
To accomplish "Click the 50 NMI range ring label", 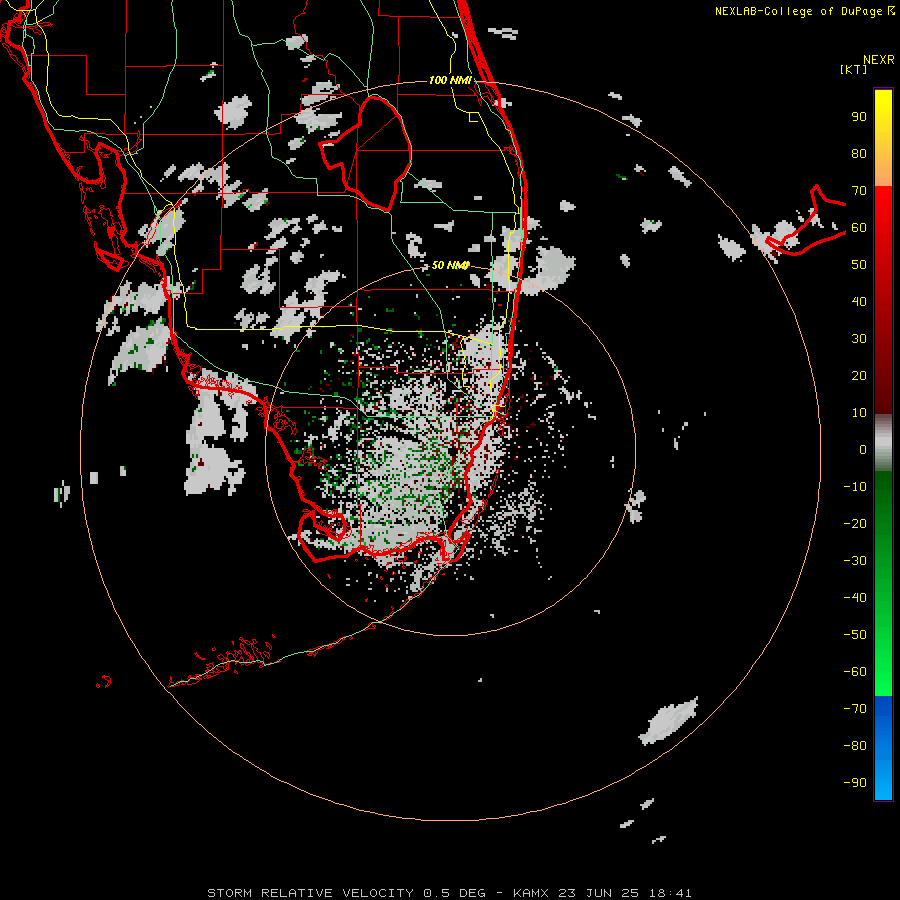I will point(450,265).
